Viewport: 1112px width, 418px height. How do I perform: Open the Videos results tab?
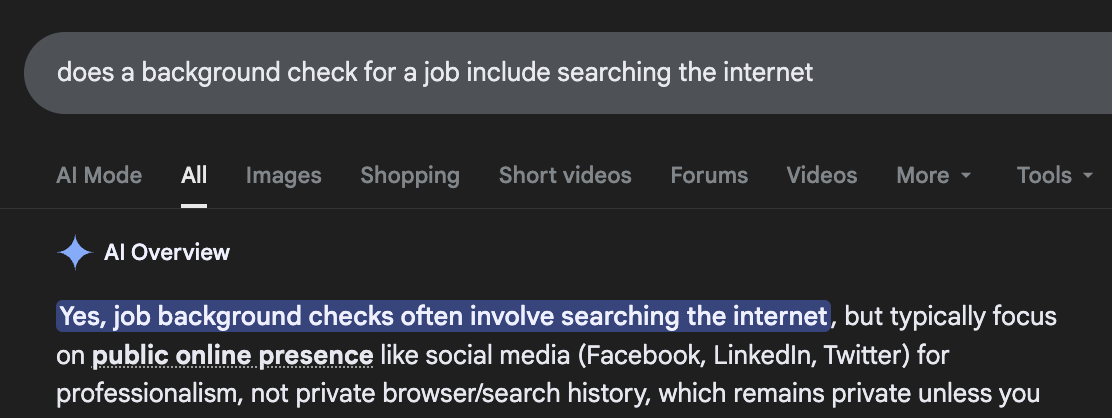click(822, 176)
